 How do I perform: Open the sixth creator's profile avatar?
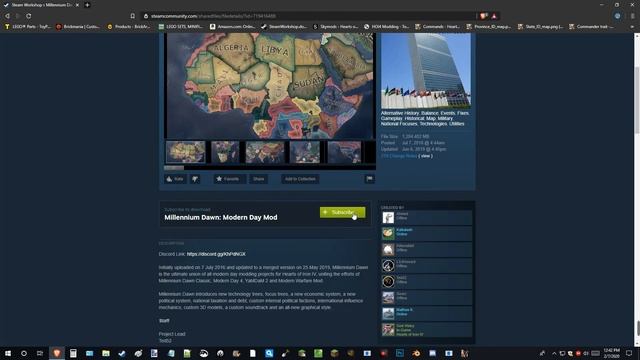coord(388,298)
